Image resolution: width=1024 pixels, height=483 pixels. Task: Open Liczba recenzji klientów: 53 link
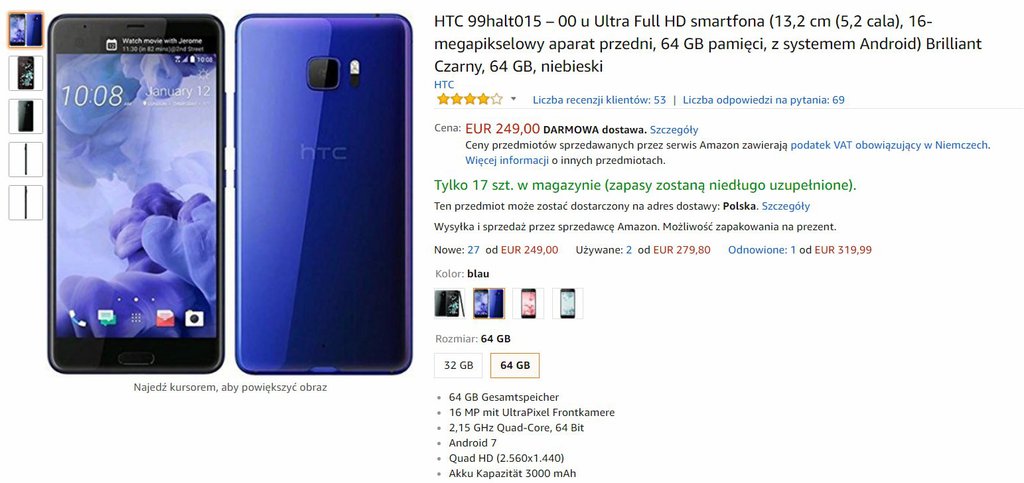pyautogui.click(x=600, y=100)
